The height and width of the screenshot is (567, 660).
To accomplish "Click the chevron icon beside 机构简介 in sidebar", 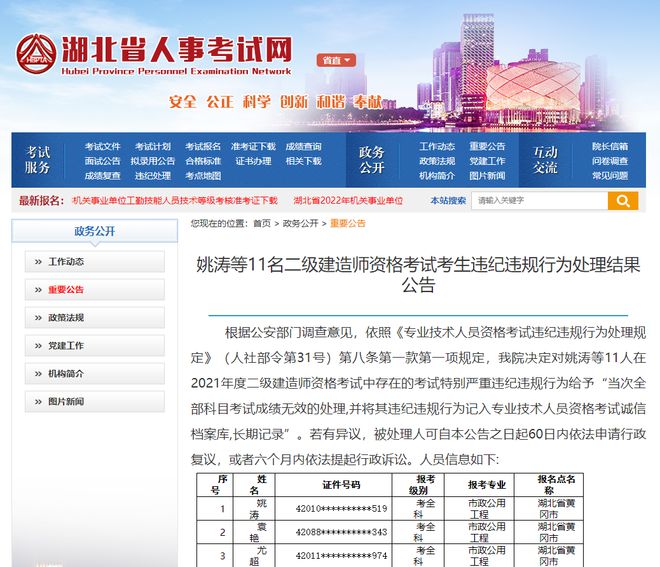I will click(37, 374).
